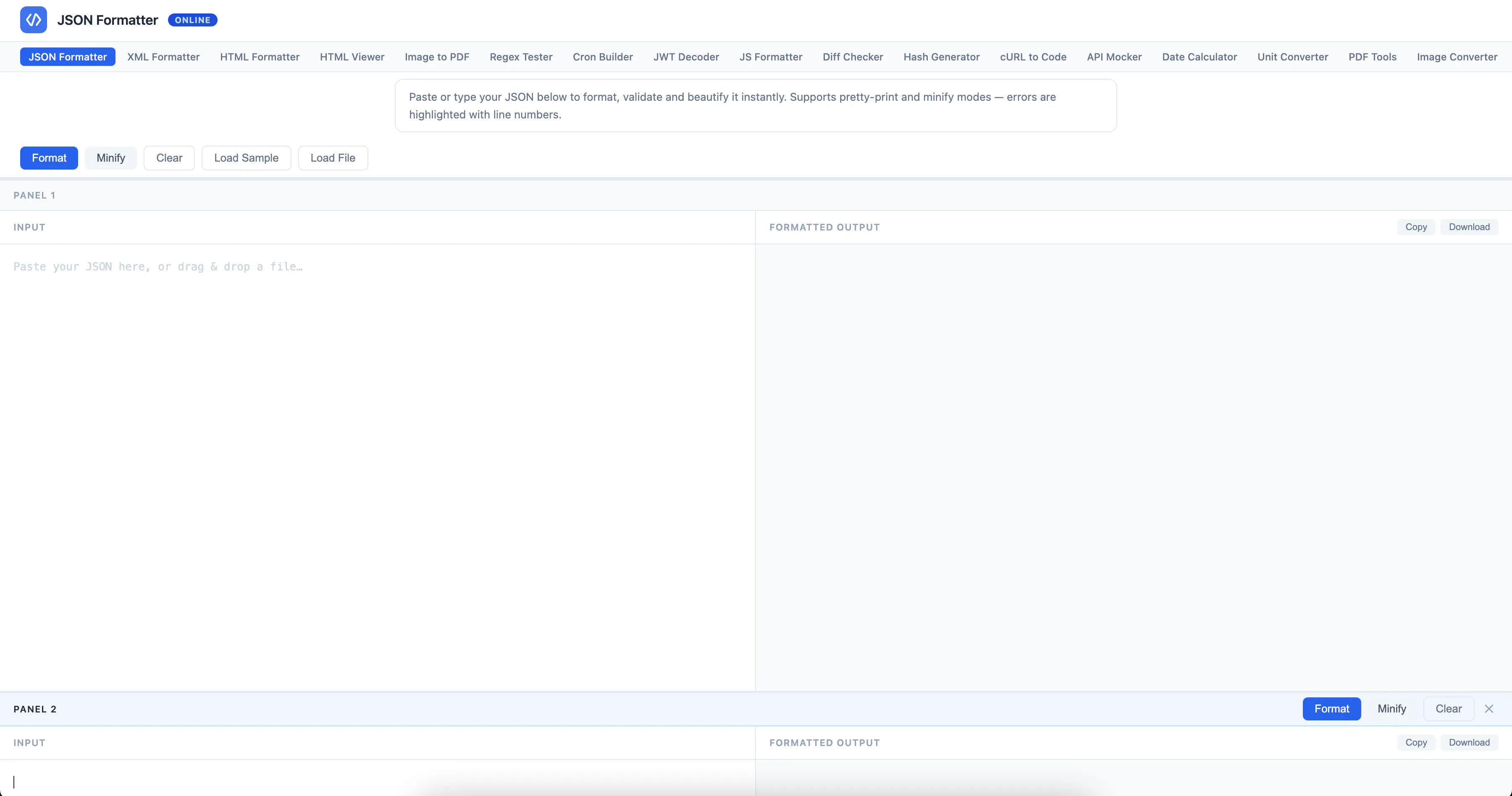Click Format in the Panel 2 header
Screen dimensions: 1512x796
click(1331, 709)
